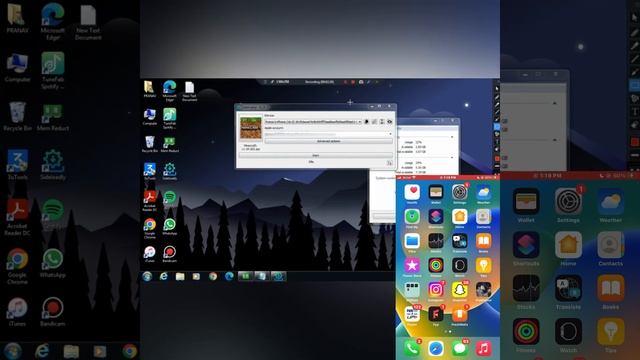Image resolution: width=640 pixels, height=360 pixels.
Task: Click the red record button in Bandicam bar
Action: [x=353, y=82]
